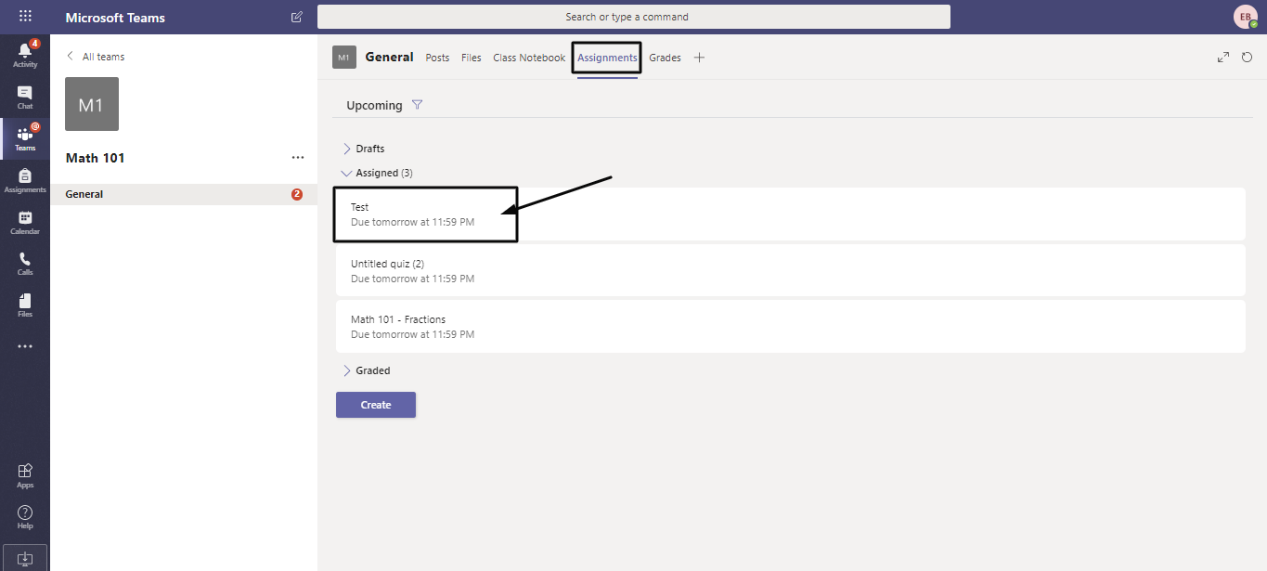Open Chat in the left sidebar
1267x571 pixels.
pyautogui.click(x=25, y=96)
